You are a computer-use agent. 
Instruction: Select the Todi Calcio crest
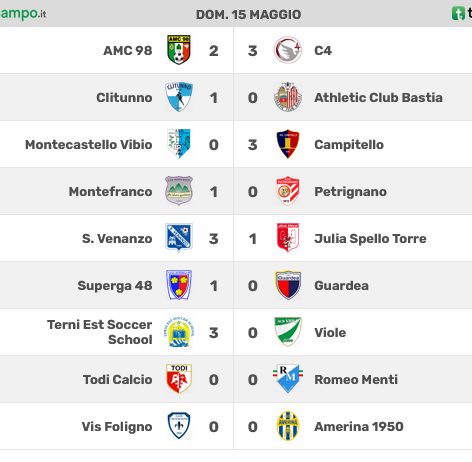(x=179, y=379)
